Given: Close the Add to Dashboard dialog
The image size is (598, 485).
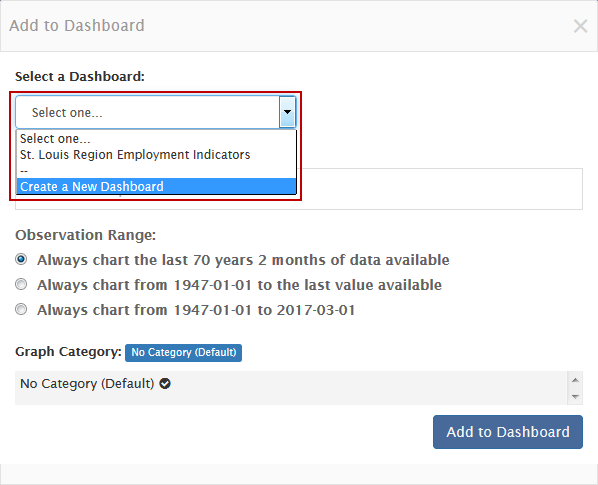Looking at the screenshot, I should pyautogui.click(x=580, y=26).
